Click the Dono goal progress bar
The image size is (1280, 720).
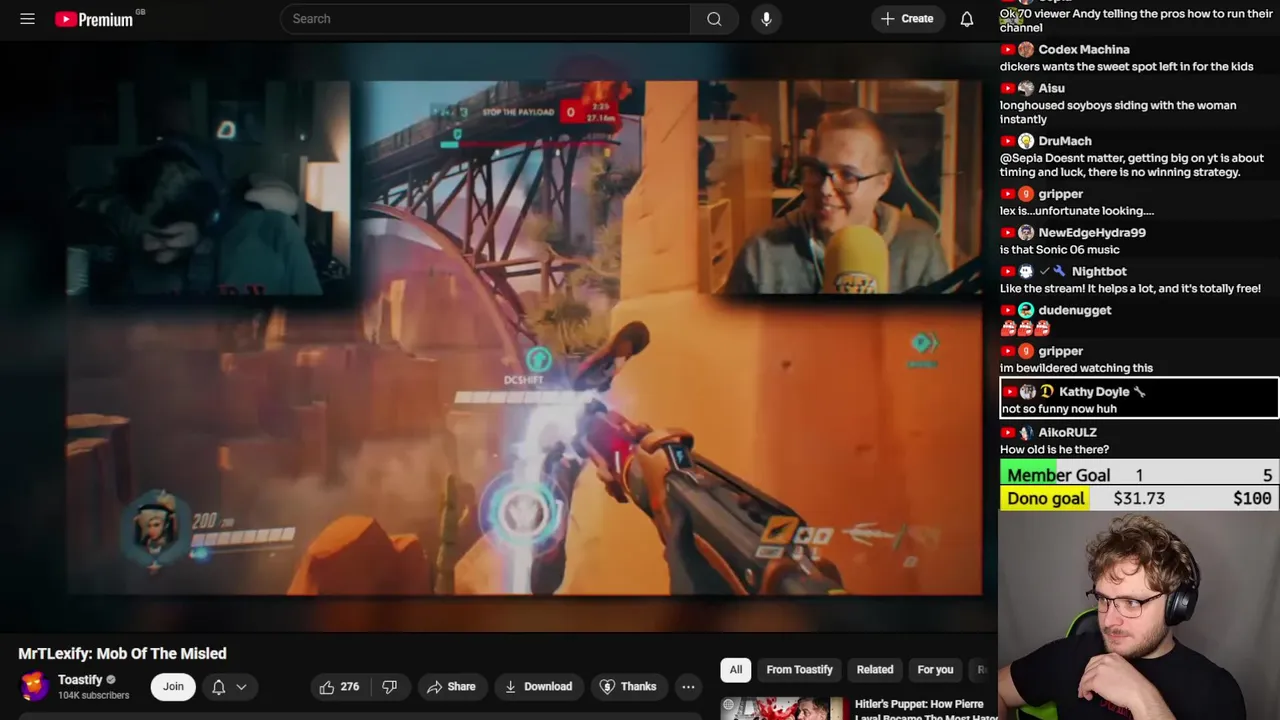[1139, 498]
